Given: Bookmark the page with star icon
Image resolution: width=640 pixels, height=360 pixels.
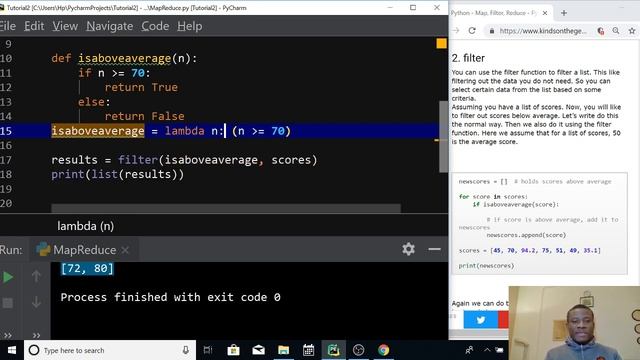Looking at the screenshot, I should pos(632,31).
